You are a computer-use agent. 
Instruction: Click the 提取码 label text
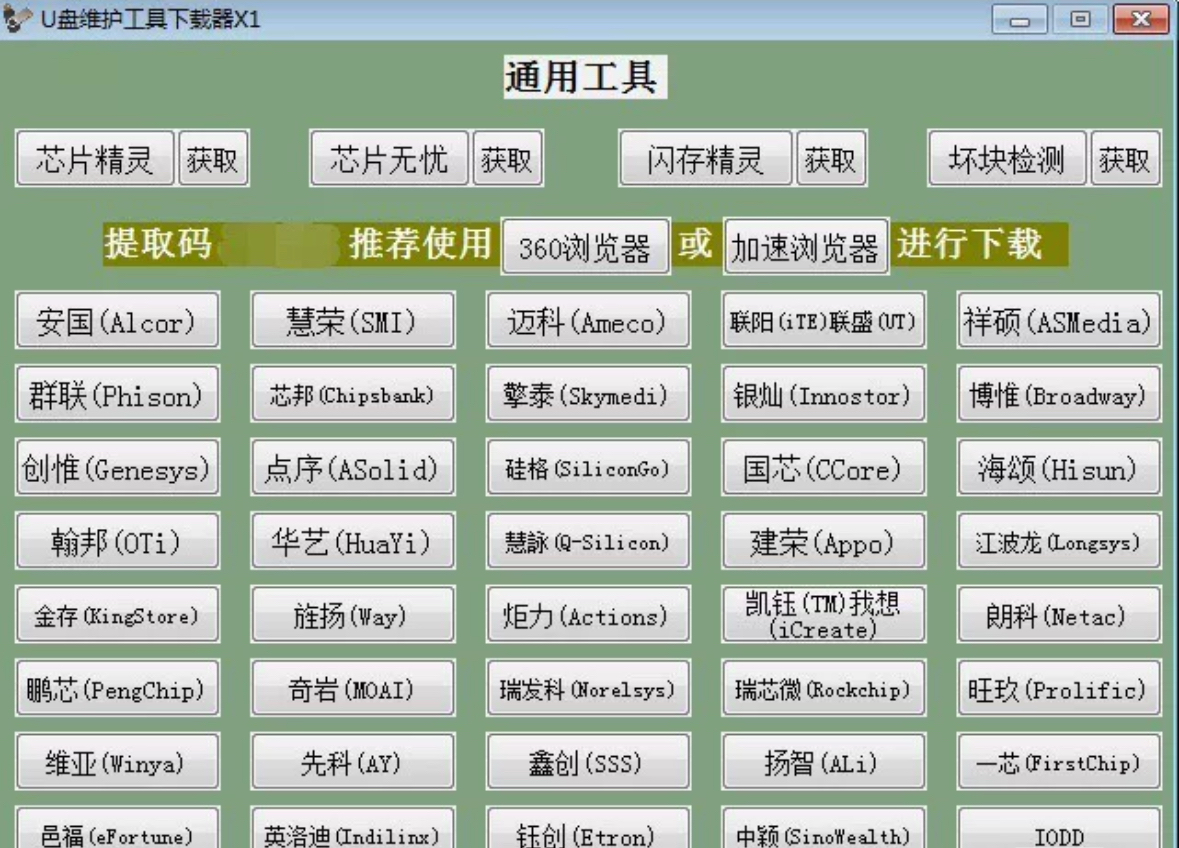[159, 244]
